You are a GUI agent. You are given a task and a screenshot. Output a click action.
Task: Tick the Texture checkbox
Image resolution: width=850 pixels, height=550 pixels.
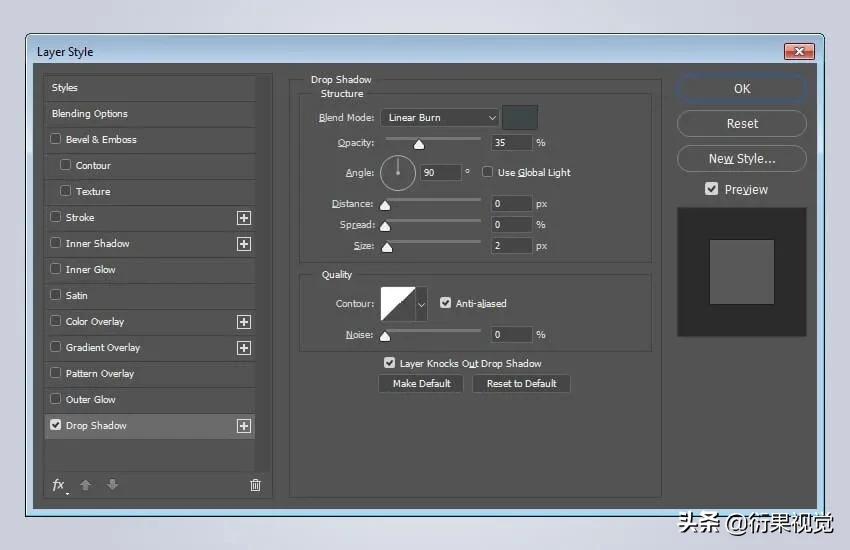coord(66,191)
